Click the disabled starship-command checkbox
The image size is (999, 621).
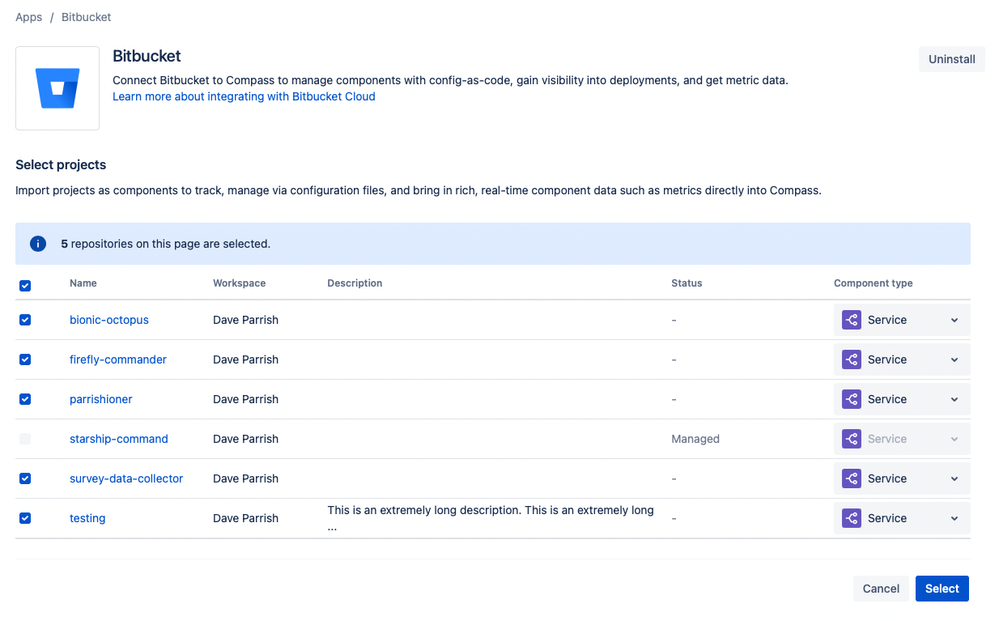(x=25, y=439)
